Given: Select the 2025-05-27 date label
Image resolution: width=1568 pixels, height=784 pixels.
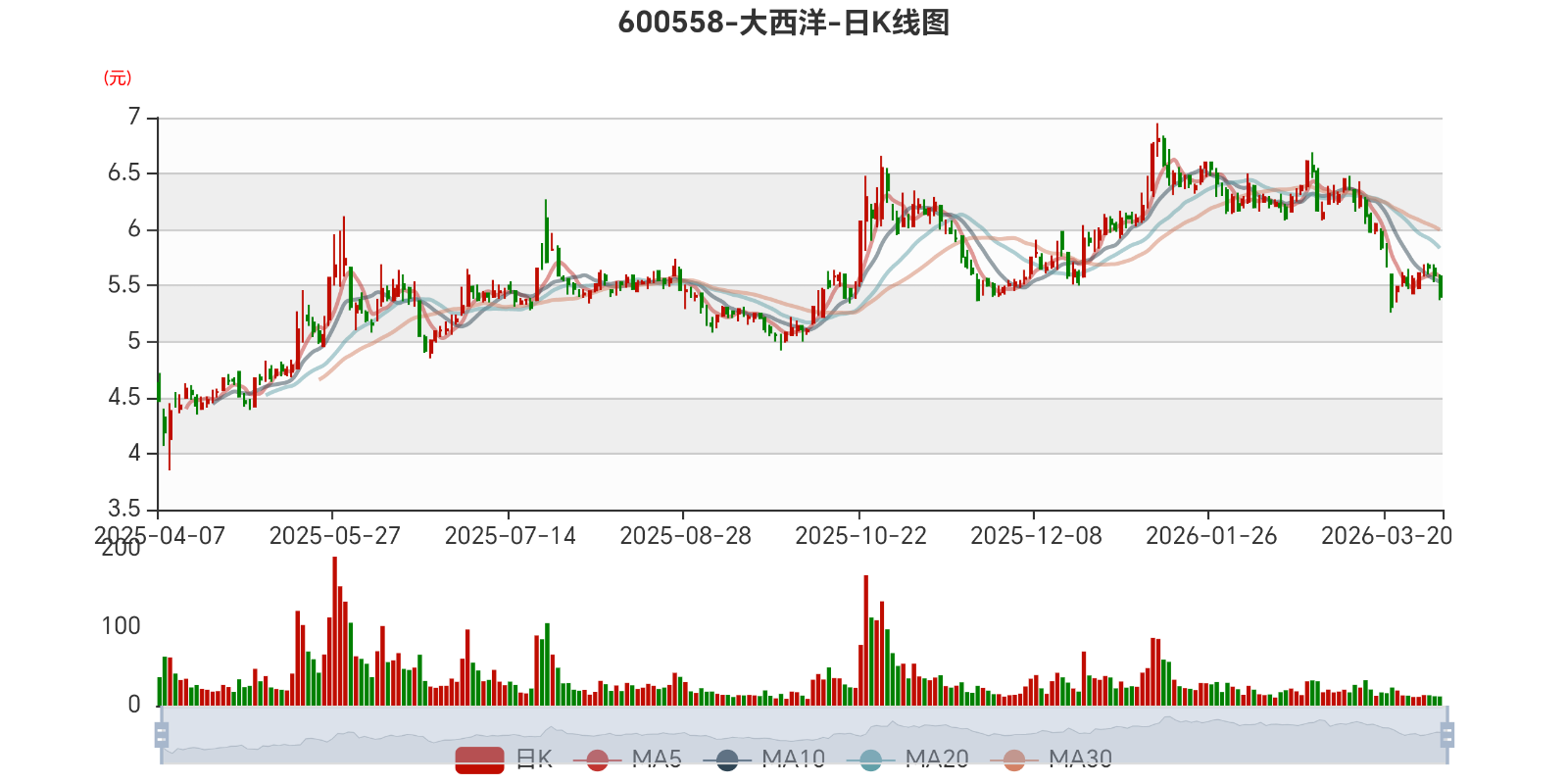Looking at the screenshot, I should (x=335, y=536).
